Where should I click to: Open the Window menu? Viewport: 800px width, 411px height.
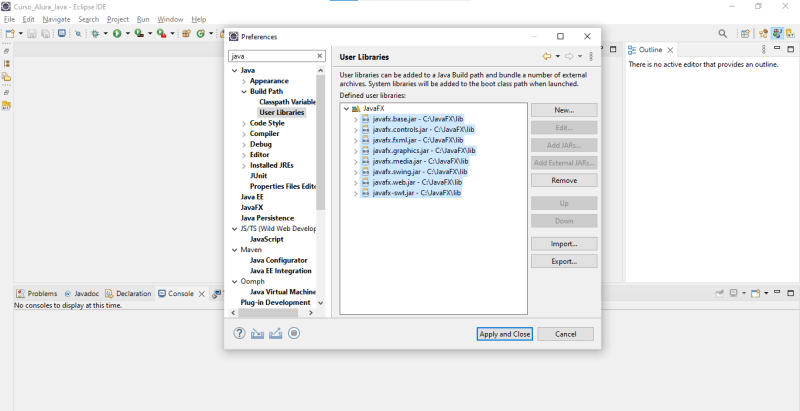pos(170,19)
